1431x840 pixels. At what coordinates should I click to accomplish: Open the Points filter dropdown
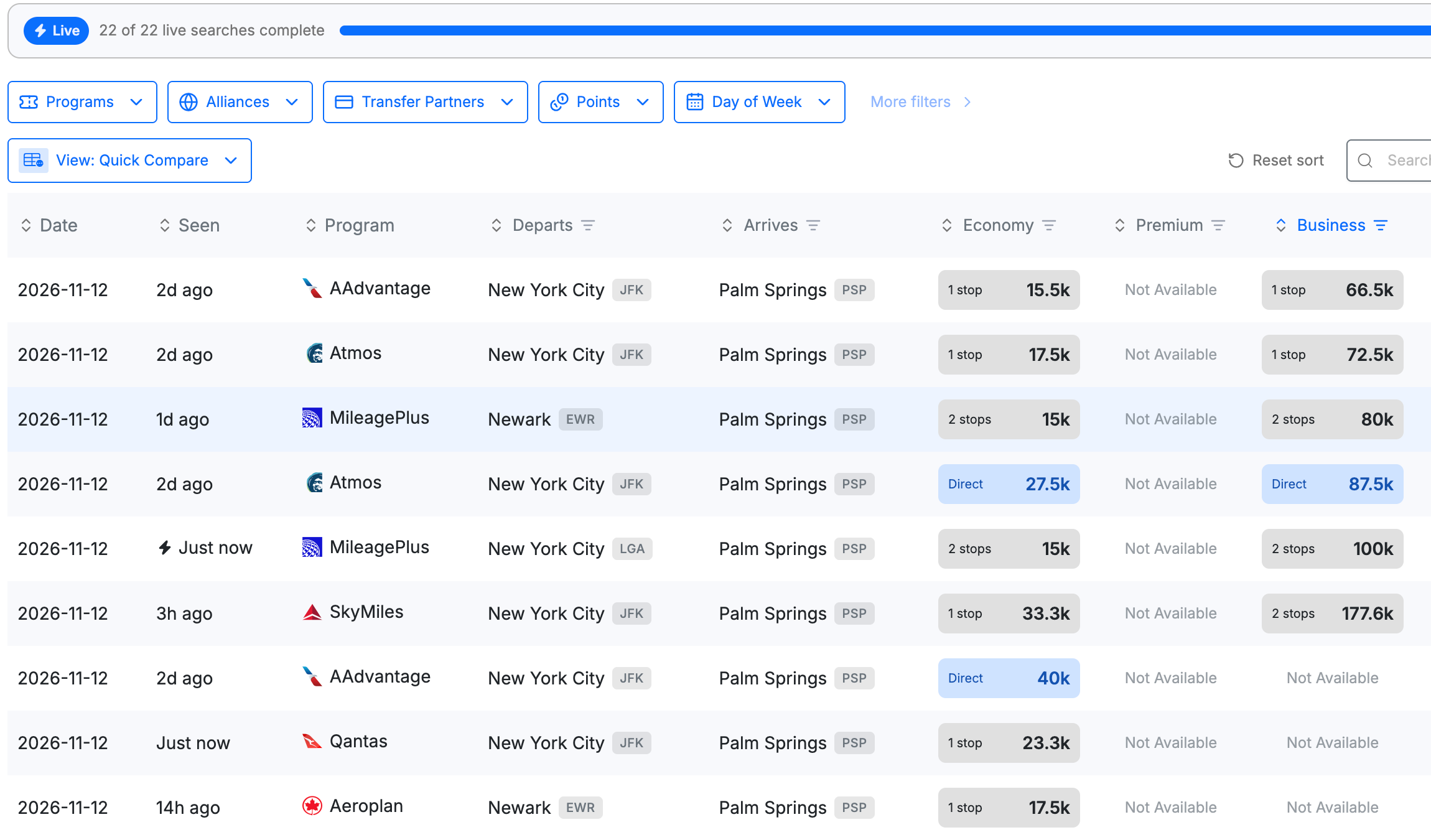(601, 102)
